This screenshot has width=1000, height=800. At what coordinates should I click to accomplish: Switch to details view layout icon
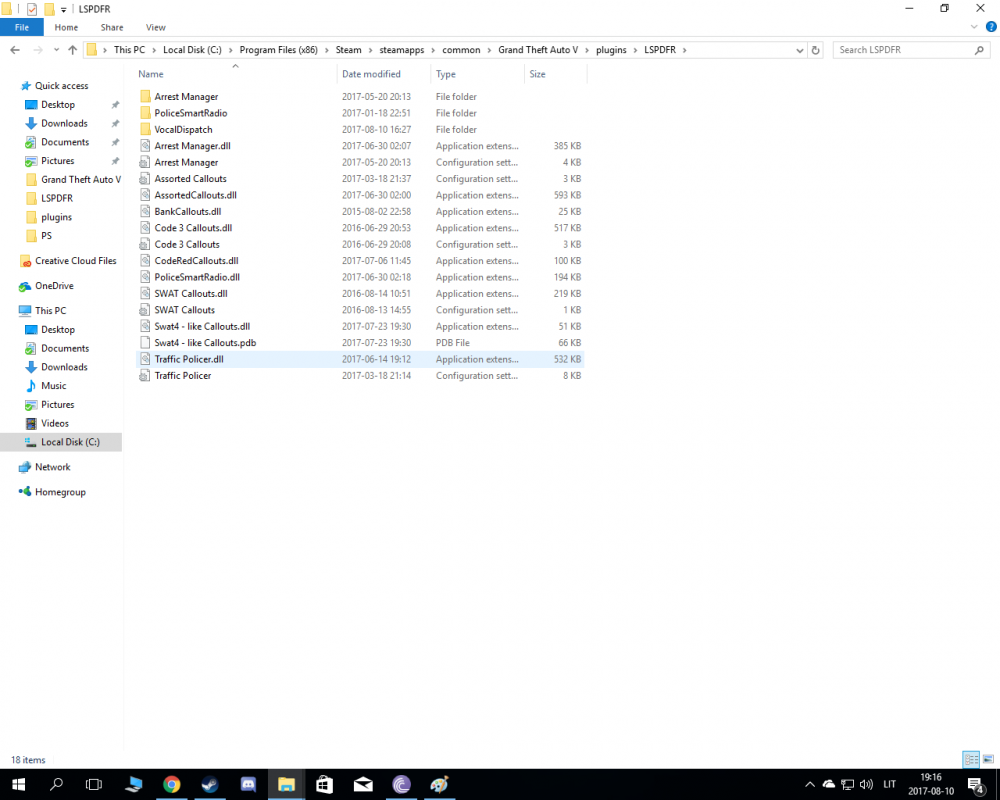(971, 759)
